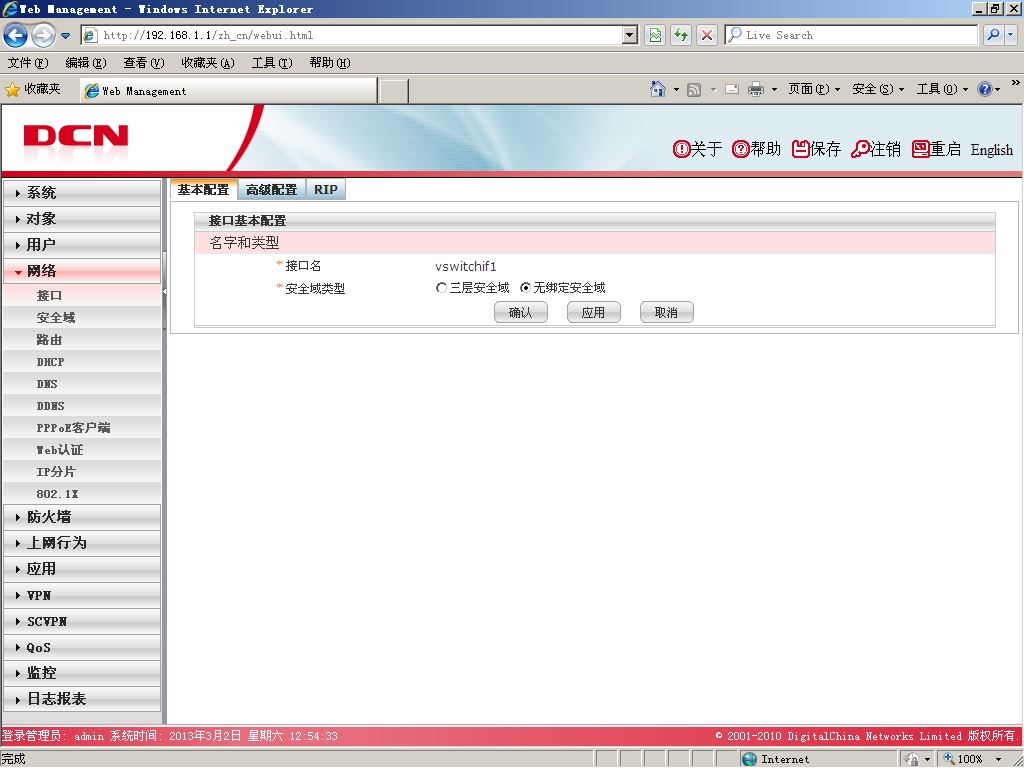Viewport: 1024px width, 768px height.
Task: Expand the QoS sidebar section
Action: click(x=82, y=648)
